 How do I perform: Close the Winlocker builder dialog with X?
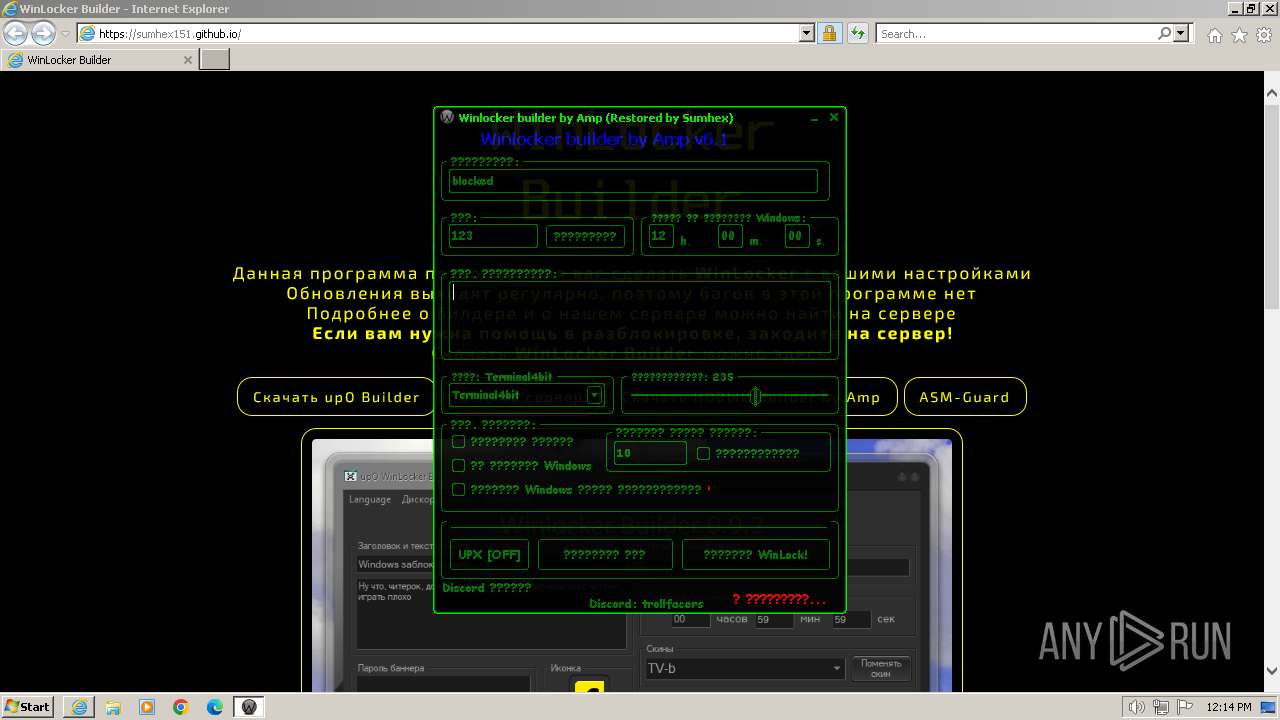coord(834,117)
